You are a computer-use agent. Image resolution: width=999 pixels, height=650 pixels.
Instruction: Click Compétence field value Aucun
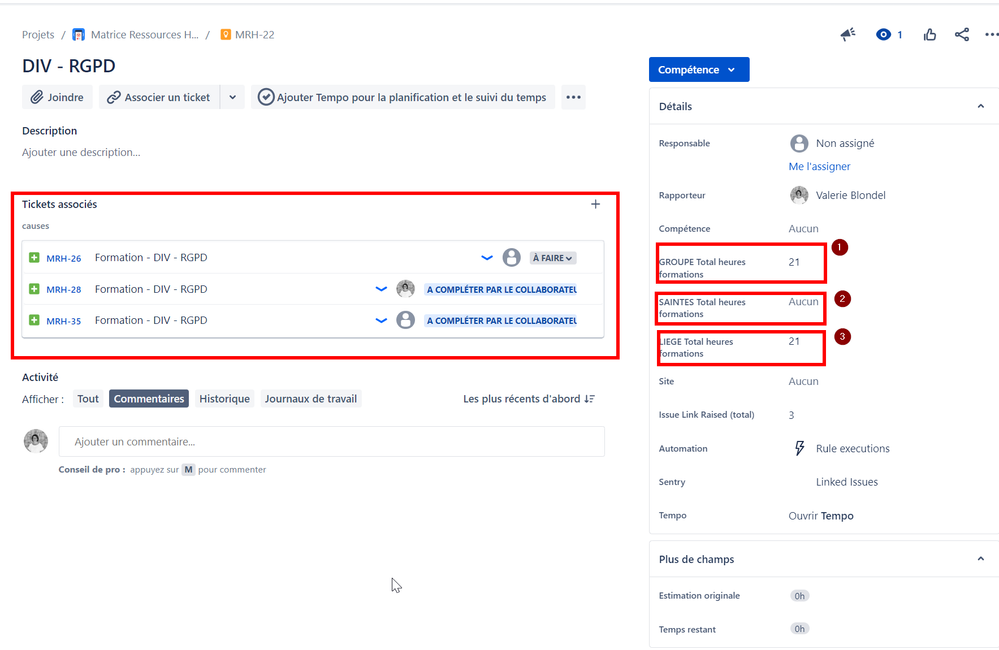(803, 229)
